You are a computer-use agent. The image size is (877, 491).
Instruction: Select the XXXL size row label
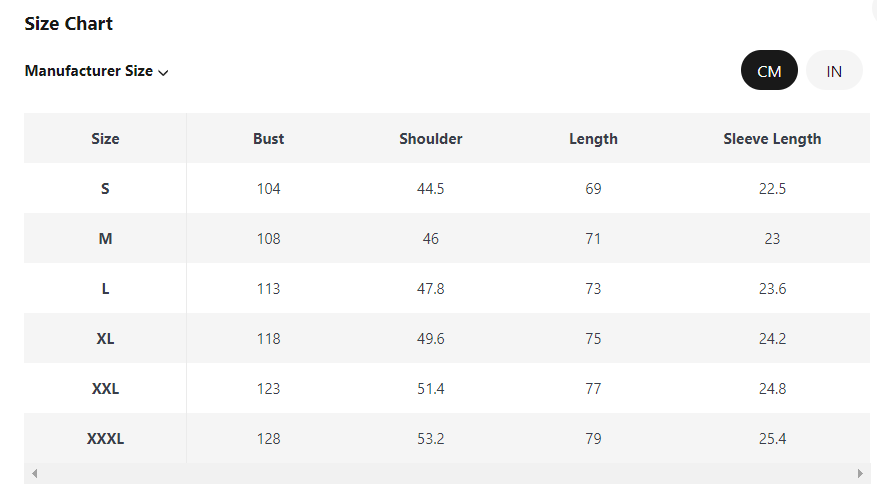coord(105,439)
